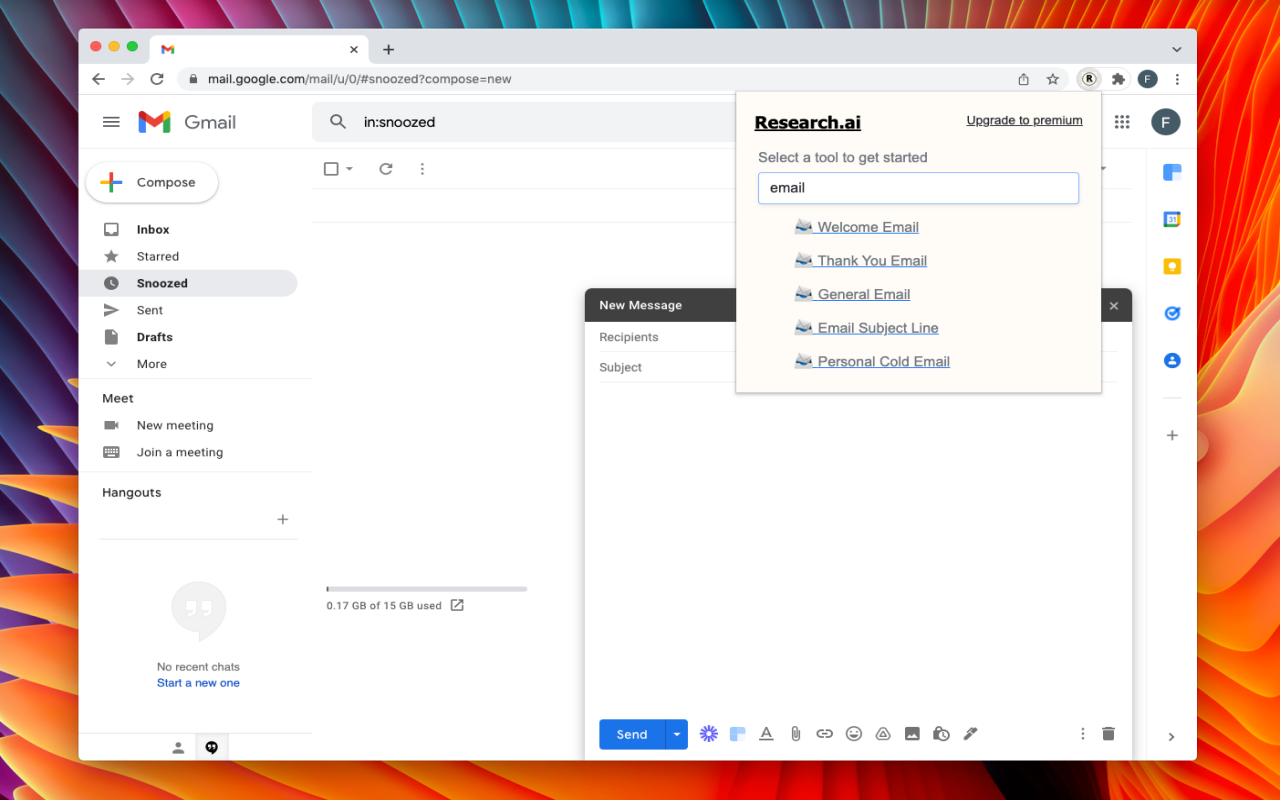Click the search magnifier icon in Gmail

click(338, 122)
